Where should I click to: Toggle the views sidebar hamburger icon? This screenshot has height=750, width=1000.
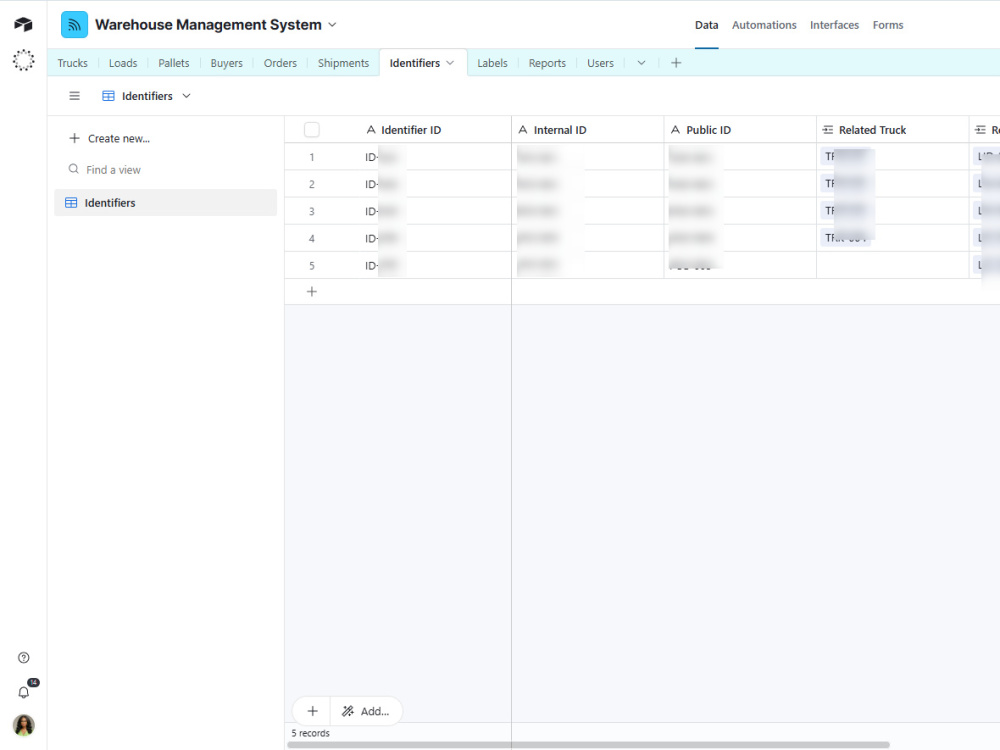[75, 96]
